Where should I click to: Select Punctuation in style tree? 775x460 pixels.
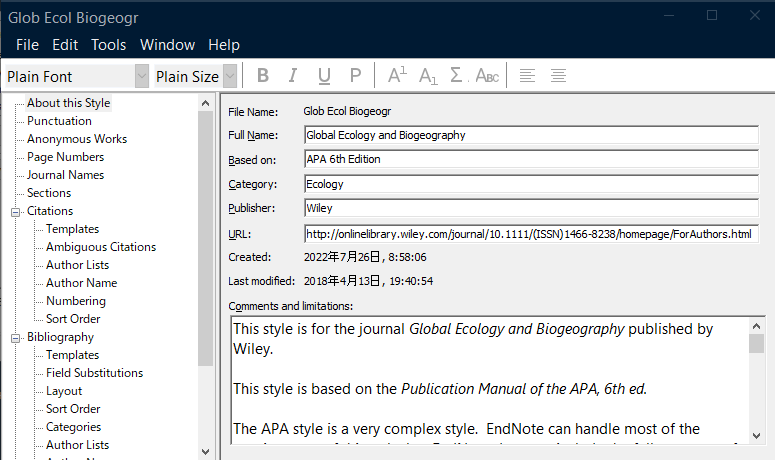[x=59, y=121]
